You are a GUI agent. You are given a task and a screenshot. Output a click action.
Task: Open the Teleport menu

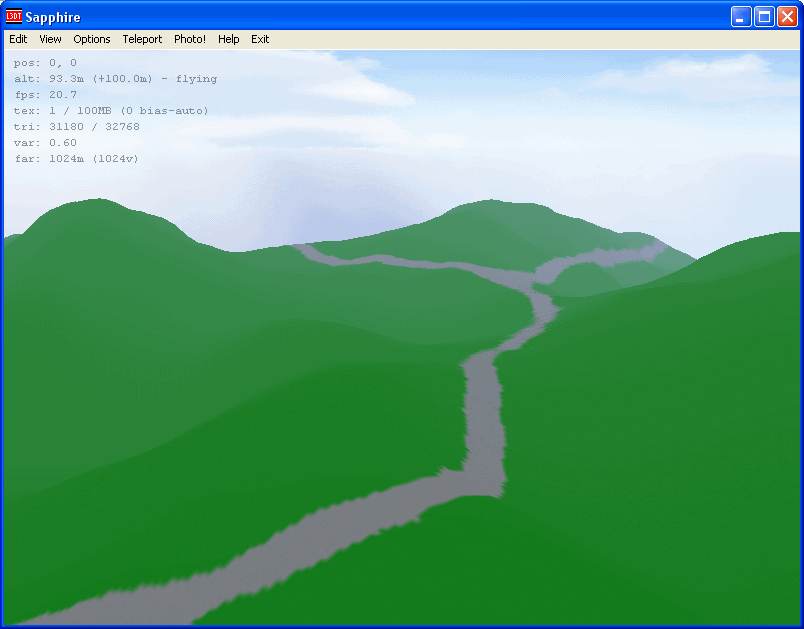coord(142,39)
